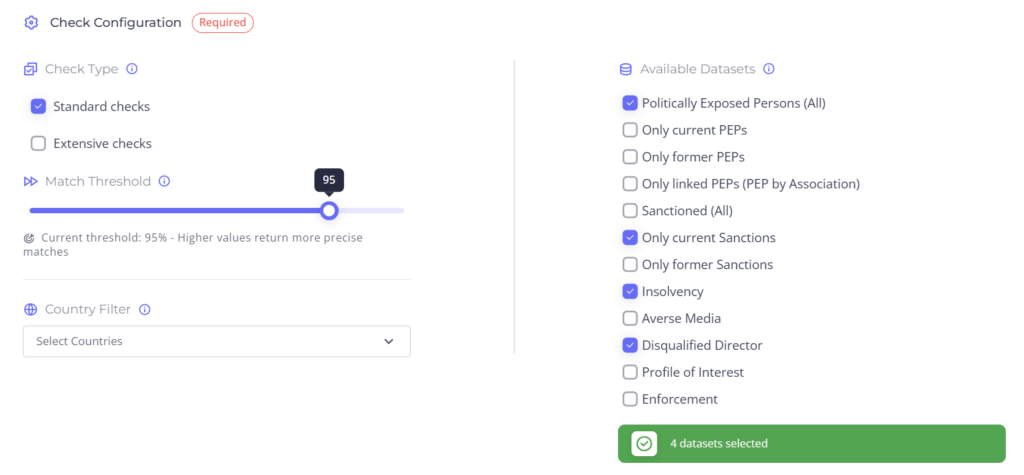The image size is (1024, 475).
Task: Select the Only former PEPs checkbox
Action: pyautogui.click(x=630, y=157)
